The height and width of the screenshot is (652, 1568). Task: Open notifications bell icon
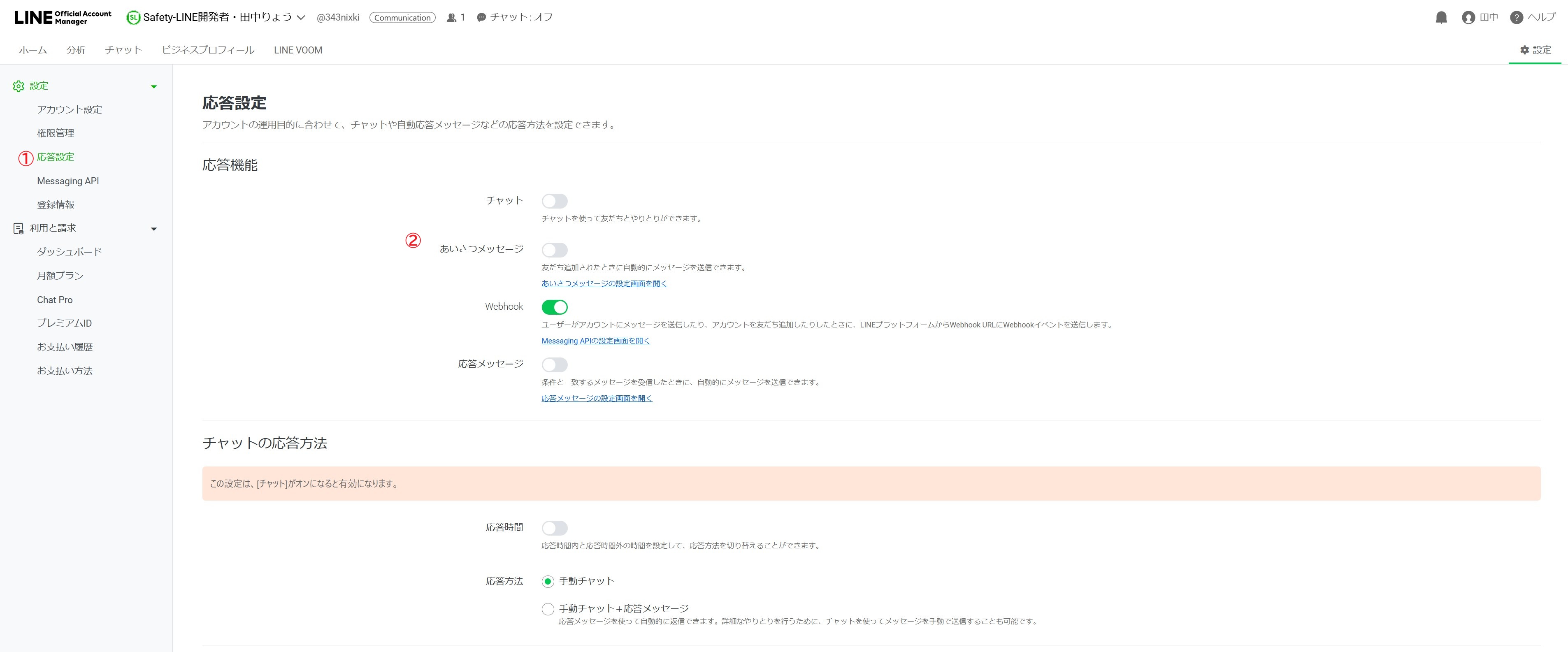[x=1441, y=18]
